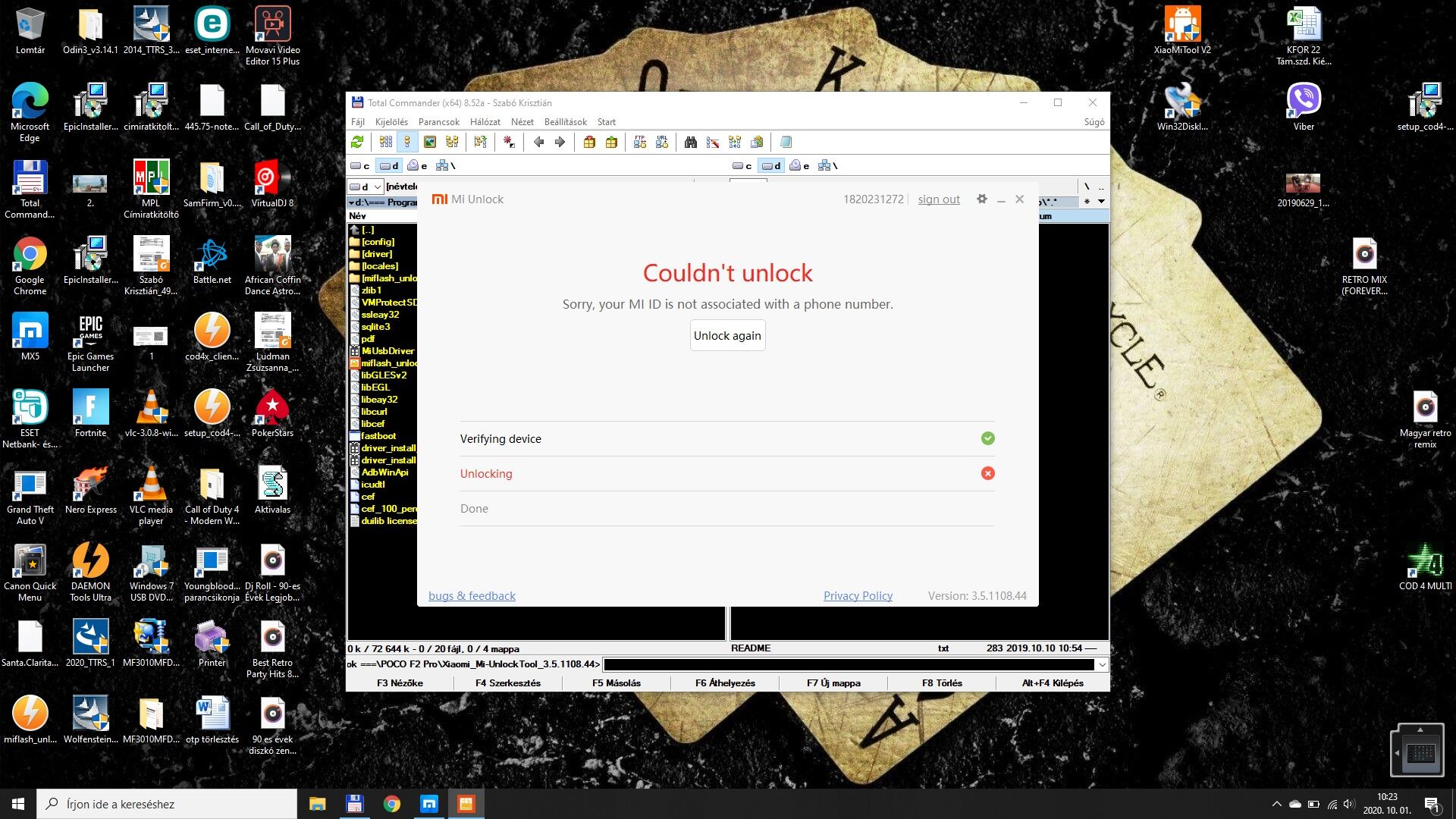Open the Parancsok menu
Screen dimensions: 1456x819
click(438, 121)
